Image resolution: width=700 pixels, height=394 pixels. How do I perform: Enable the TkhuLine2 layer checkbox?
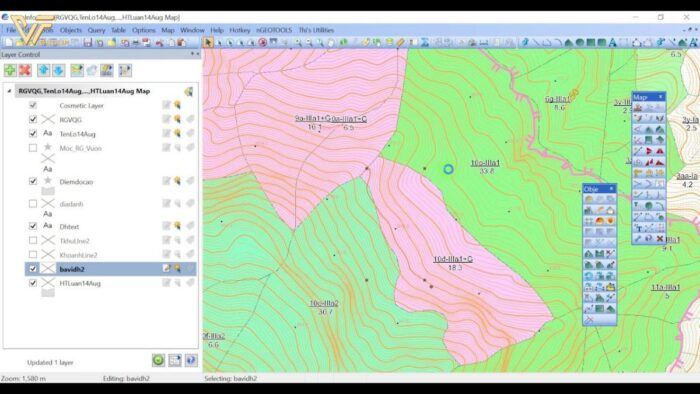click(33, 241)
